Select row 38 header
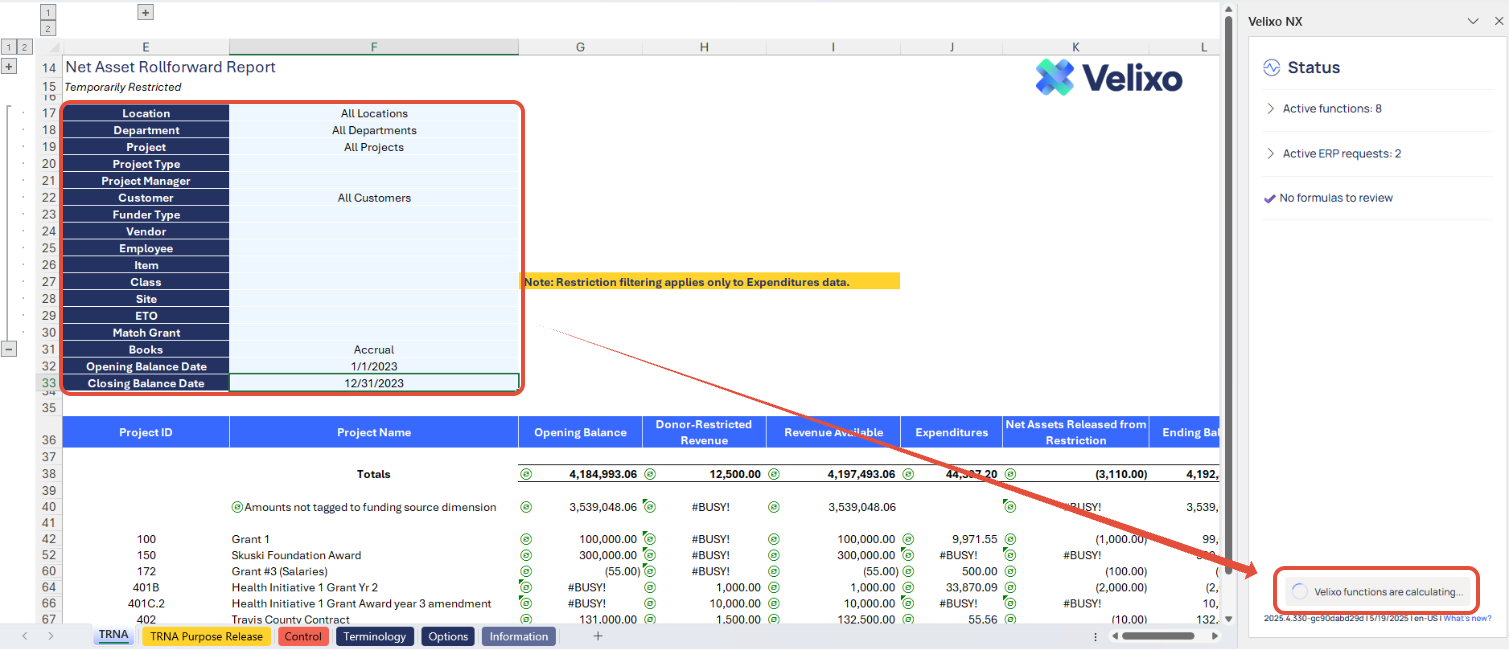 (x=49, y=474)
